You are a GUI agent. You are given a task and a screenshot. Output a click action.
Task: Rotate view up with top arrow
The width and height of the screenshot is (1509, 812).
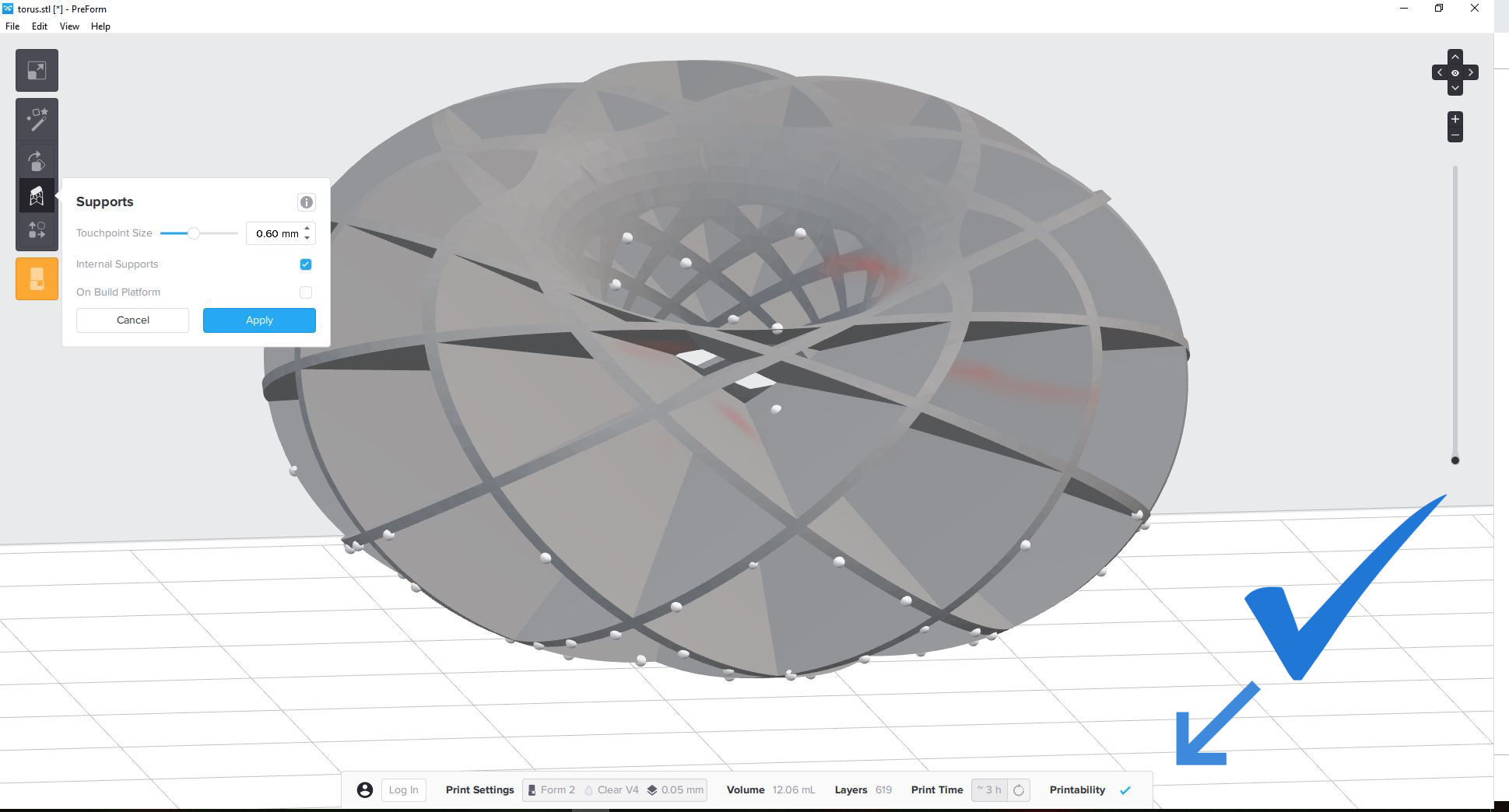point(1455,57)
